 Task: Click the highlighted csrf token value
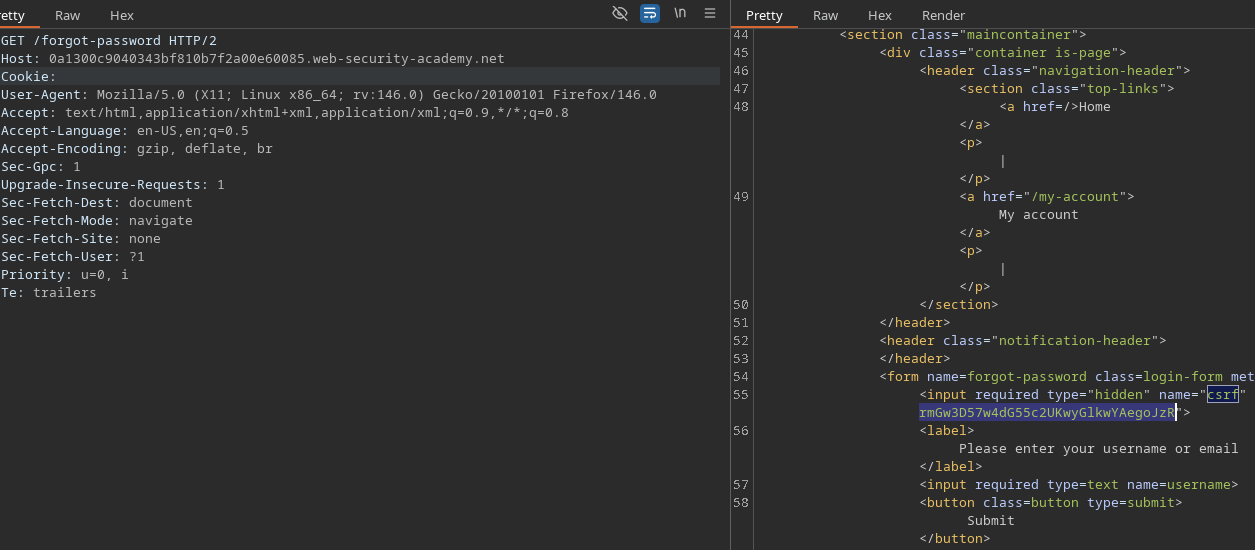[x=1047, y=413]
